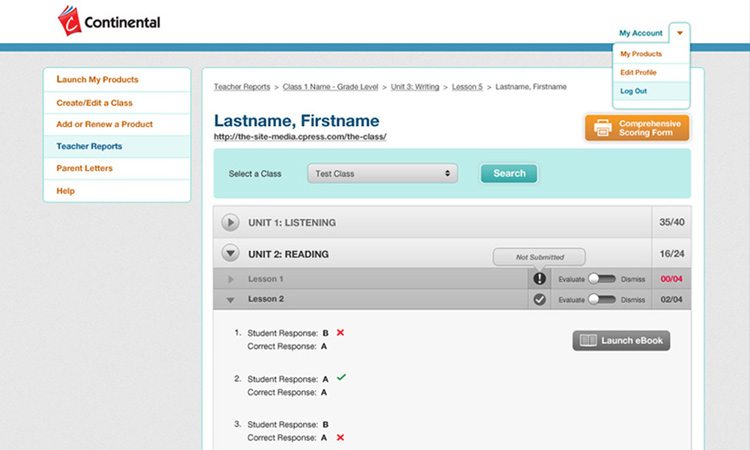
Task: Click red X next to question 1 response
Action: coord(340,332)
